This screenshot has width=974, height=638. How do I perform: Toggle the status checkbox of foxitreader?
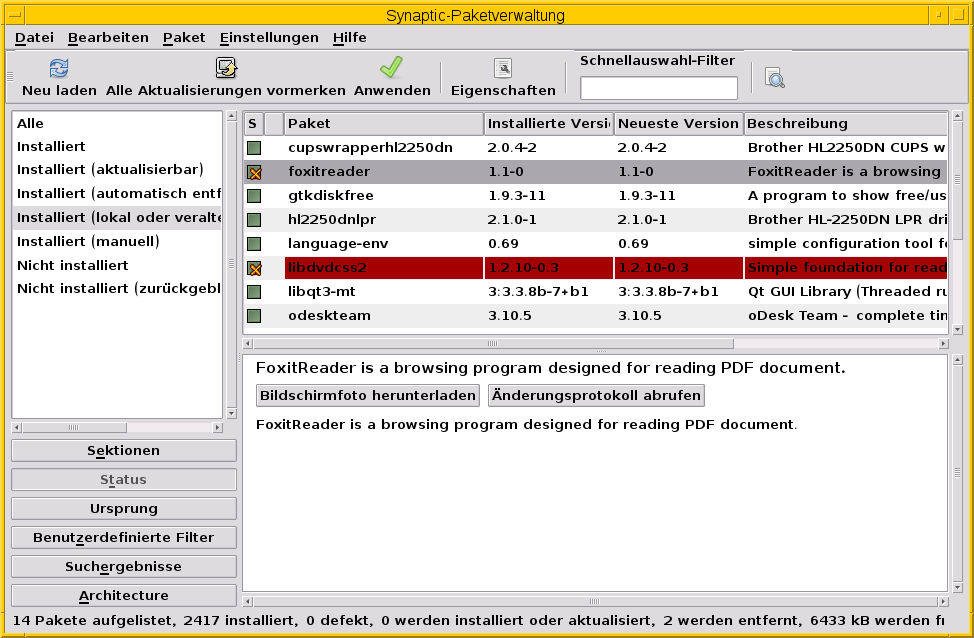click(253, 171)
